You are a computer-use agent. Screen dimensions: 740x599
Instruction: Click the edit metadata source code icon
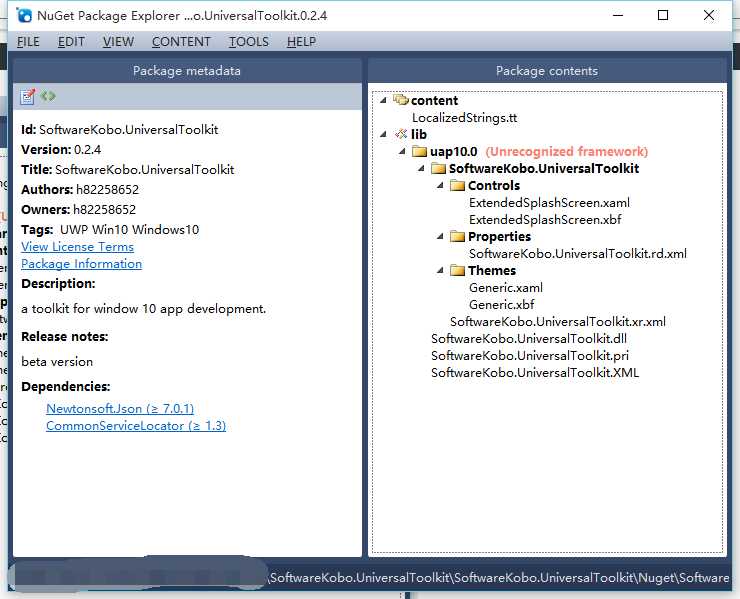click(48, 96)
